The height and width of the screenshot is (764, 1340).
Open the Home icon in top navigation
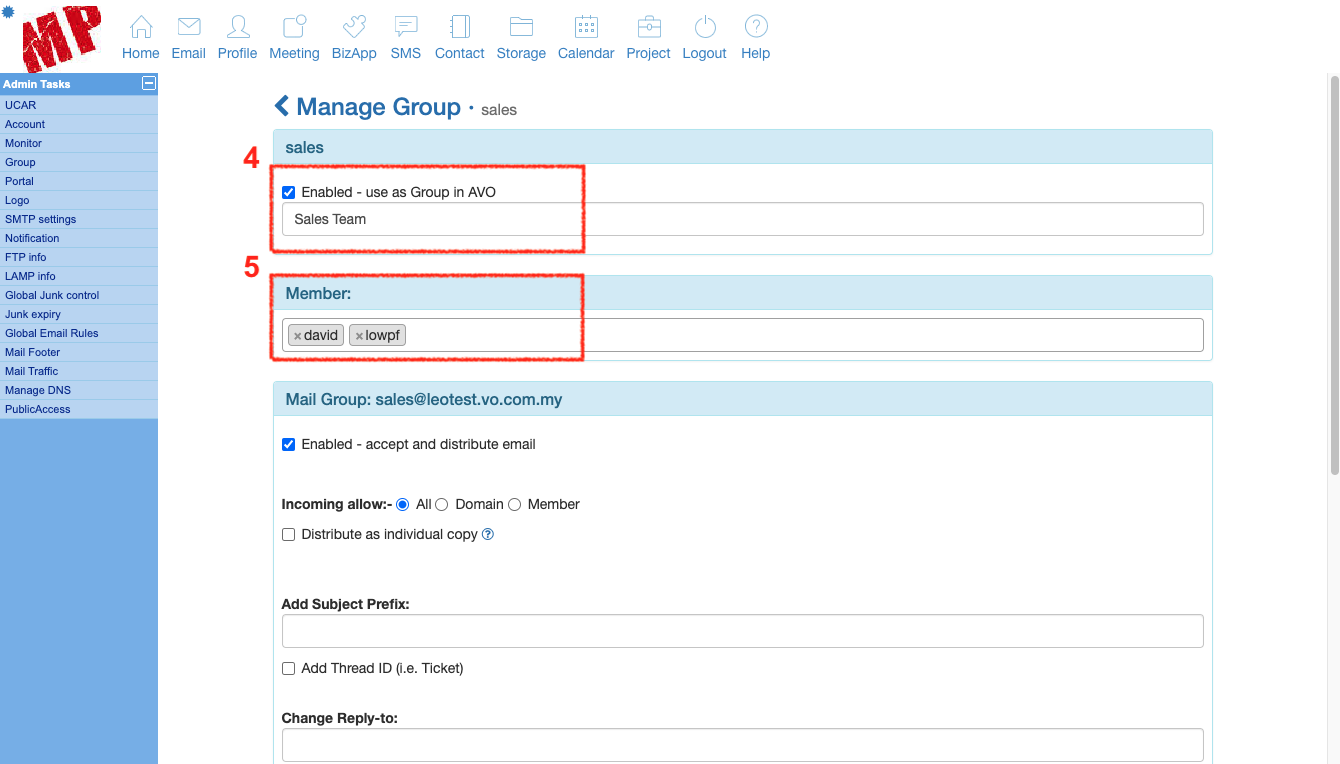click(141, 27)
